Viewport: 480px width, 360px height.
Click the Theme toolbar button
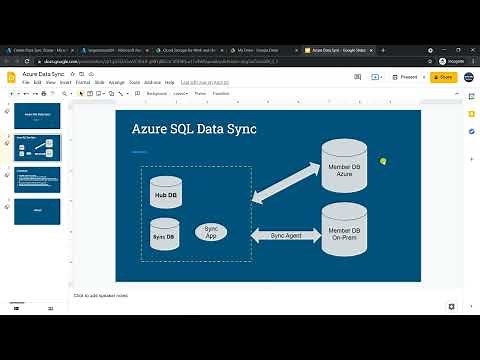[x=200, y=94]
